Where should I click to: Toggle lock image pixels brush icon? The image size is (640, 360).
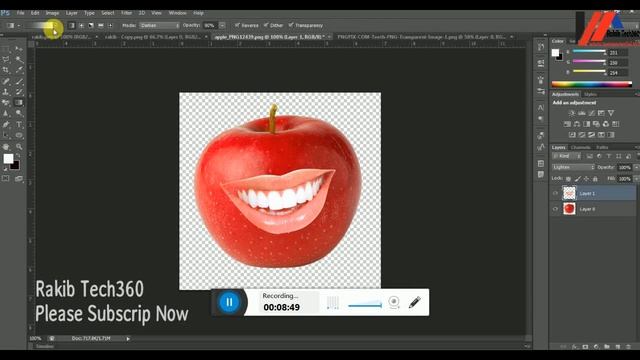tap(578, 179)
